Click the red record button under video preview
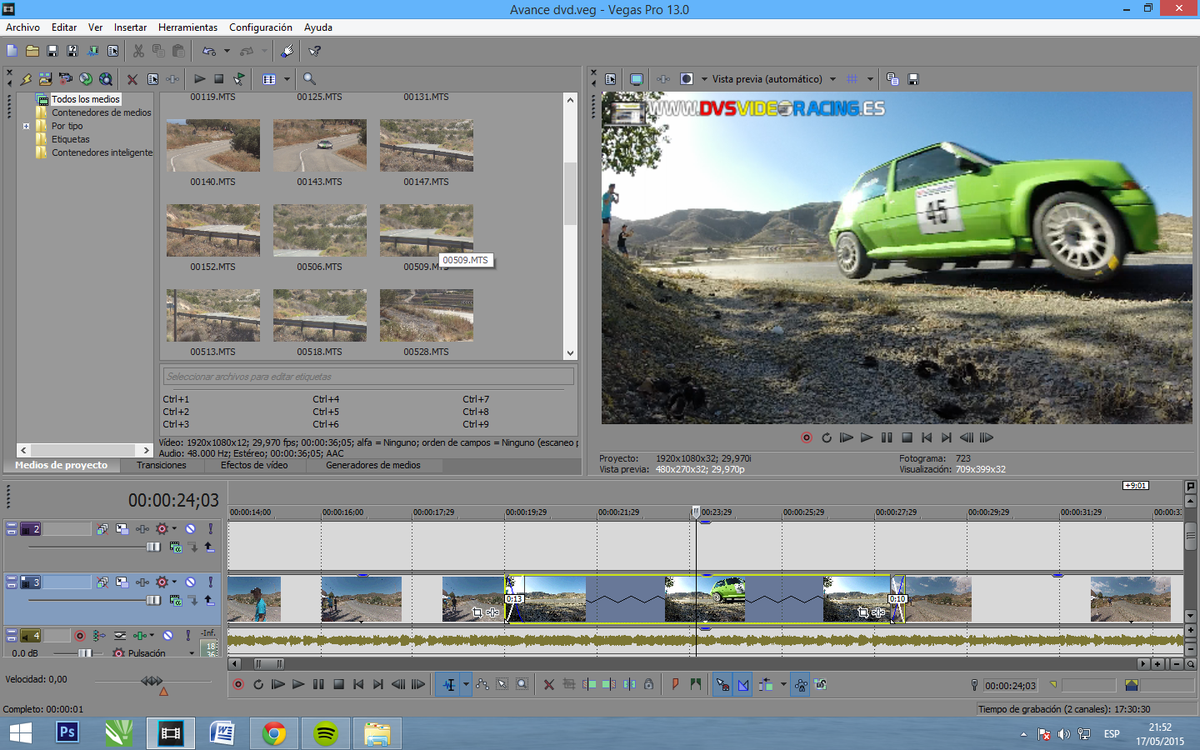The width and height of the screenshot is (1200, 750). click(806, 437)
